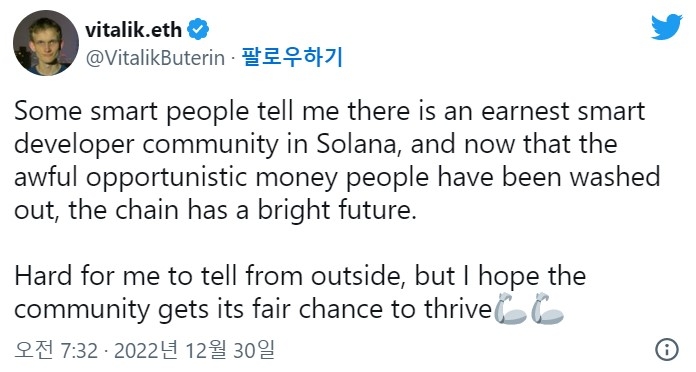
Task: Click the first flexed arm emoji
Action: pos(510,308)
